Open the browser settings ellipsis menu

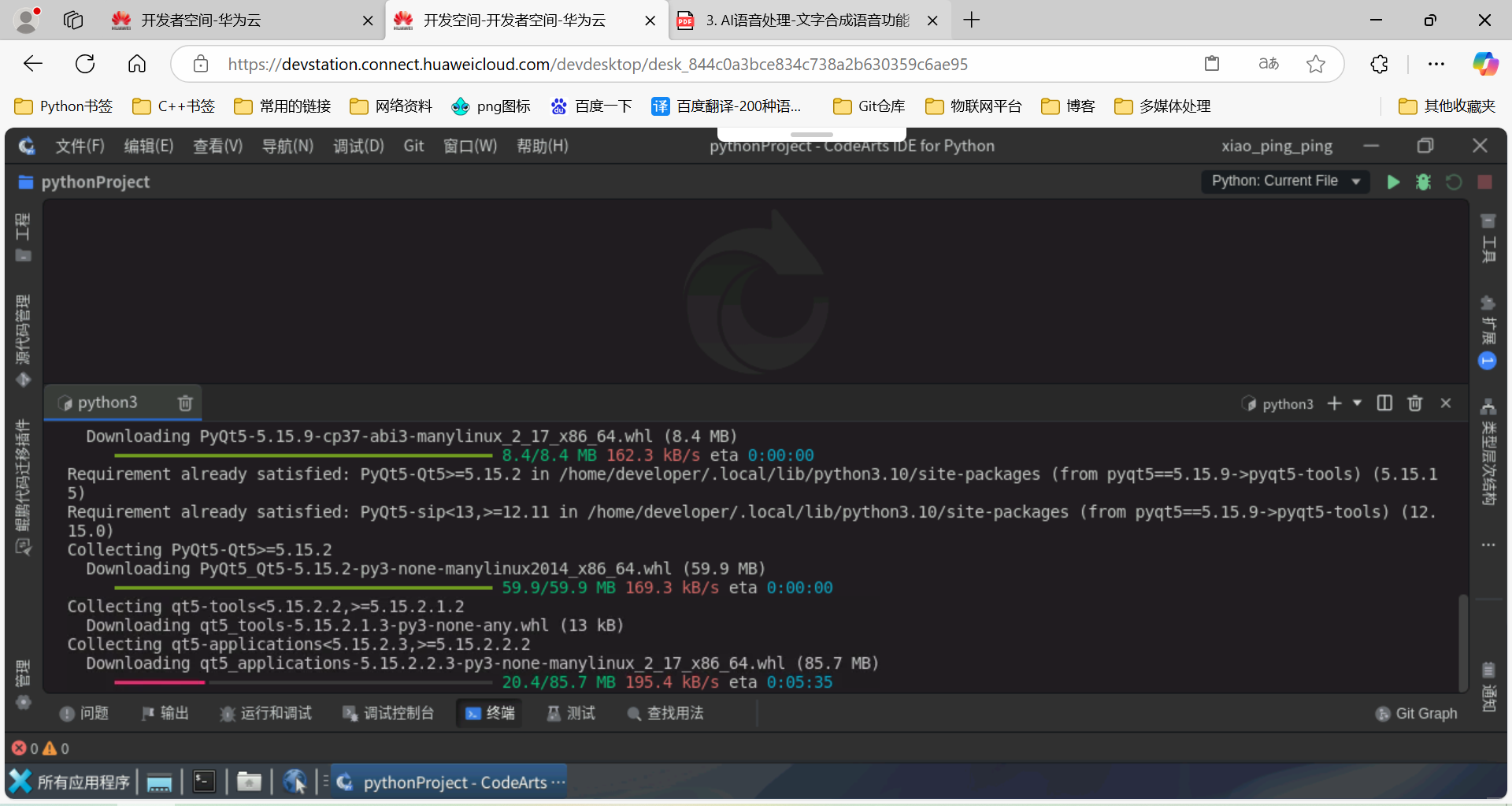[x=1436, y=64]
